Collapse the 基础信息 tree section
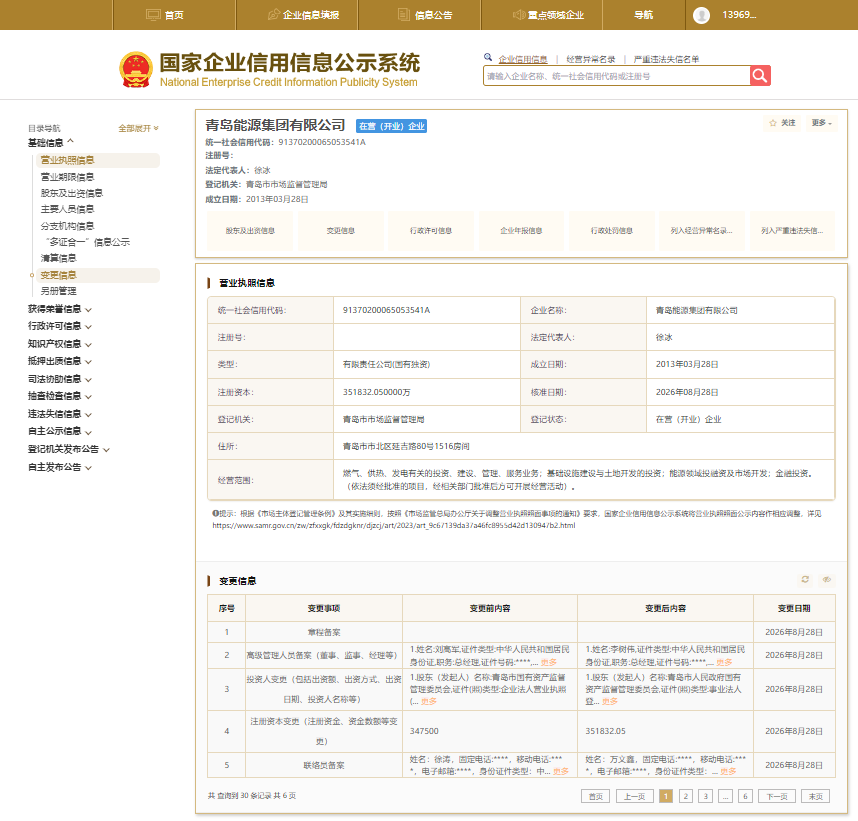Image resolution: width=858 pixels, height=821 pixels. 51,143
